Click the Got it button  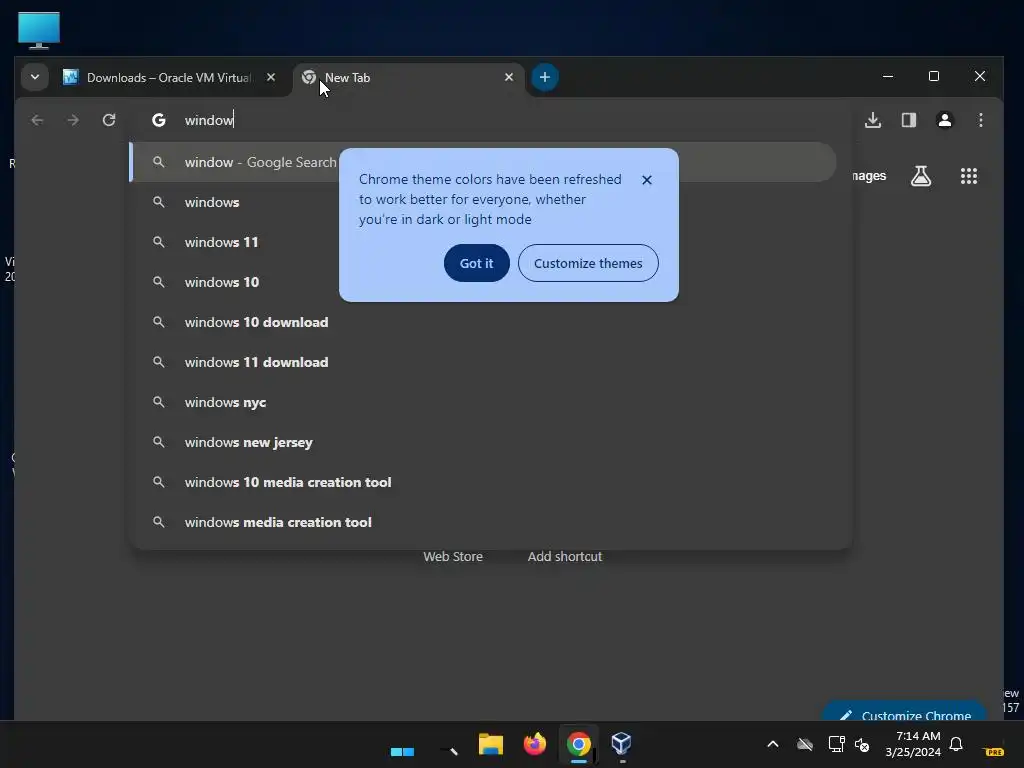tap(477, 263)
